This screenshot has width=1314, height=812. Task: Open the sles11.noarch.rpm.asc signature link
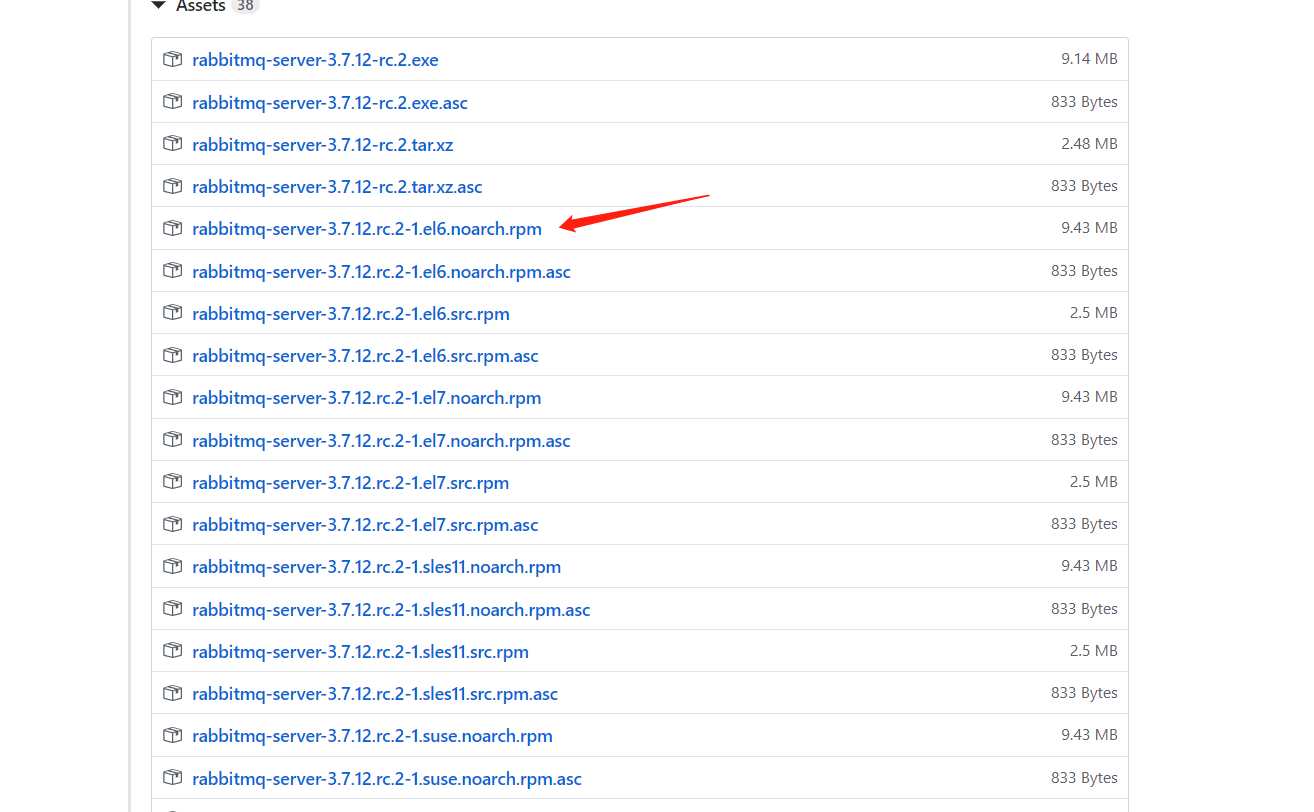point(391,610)
